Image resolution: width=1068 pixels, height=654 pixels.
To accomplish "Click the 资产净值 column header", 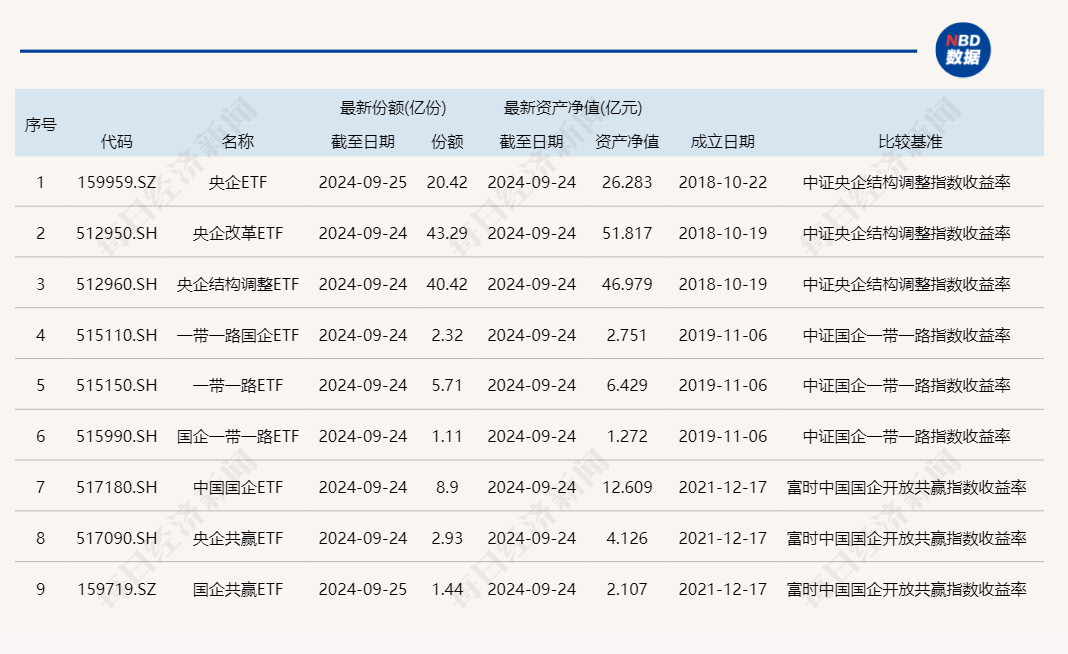I will tap(627, 142).
